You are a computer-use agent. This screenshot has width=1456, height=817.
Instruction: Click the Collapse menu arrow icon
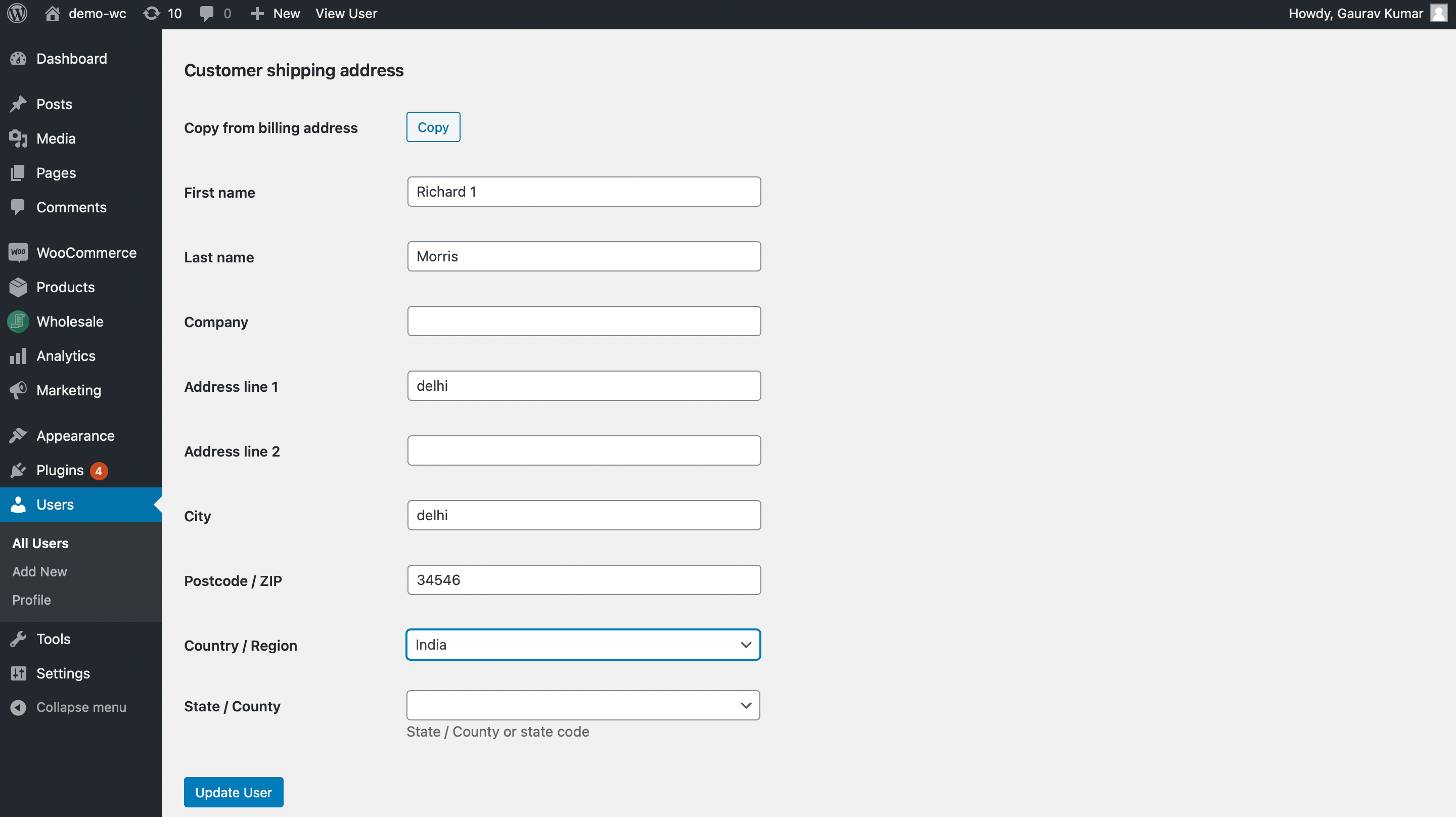[x=18, y=707]
